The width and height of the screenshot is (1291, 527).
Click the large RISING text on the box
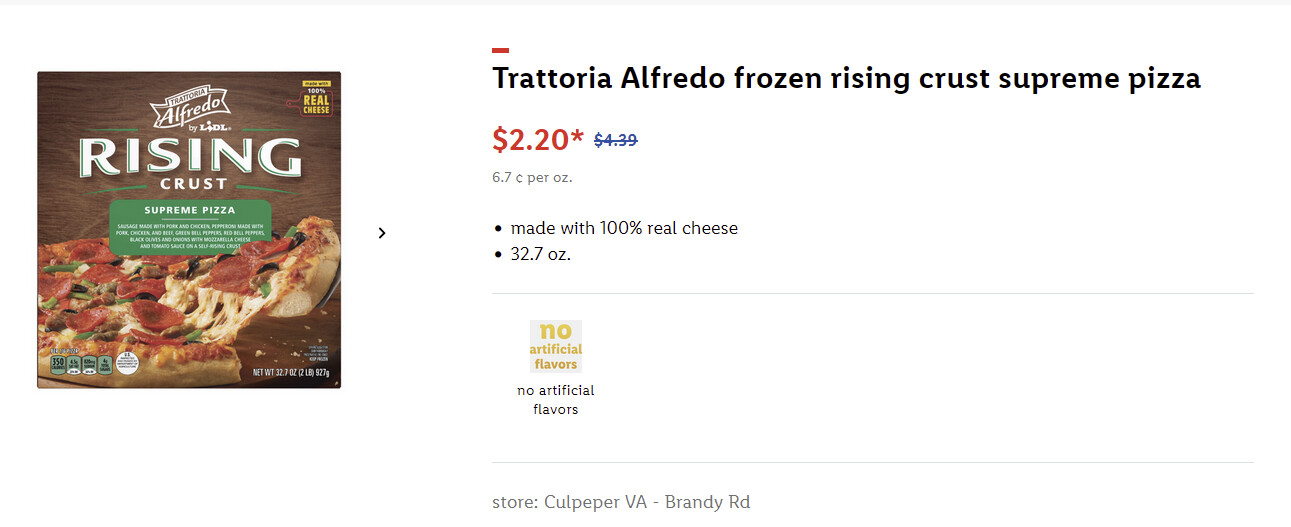coord(189,157)
